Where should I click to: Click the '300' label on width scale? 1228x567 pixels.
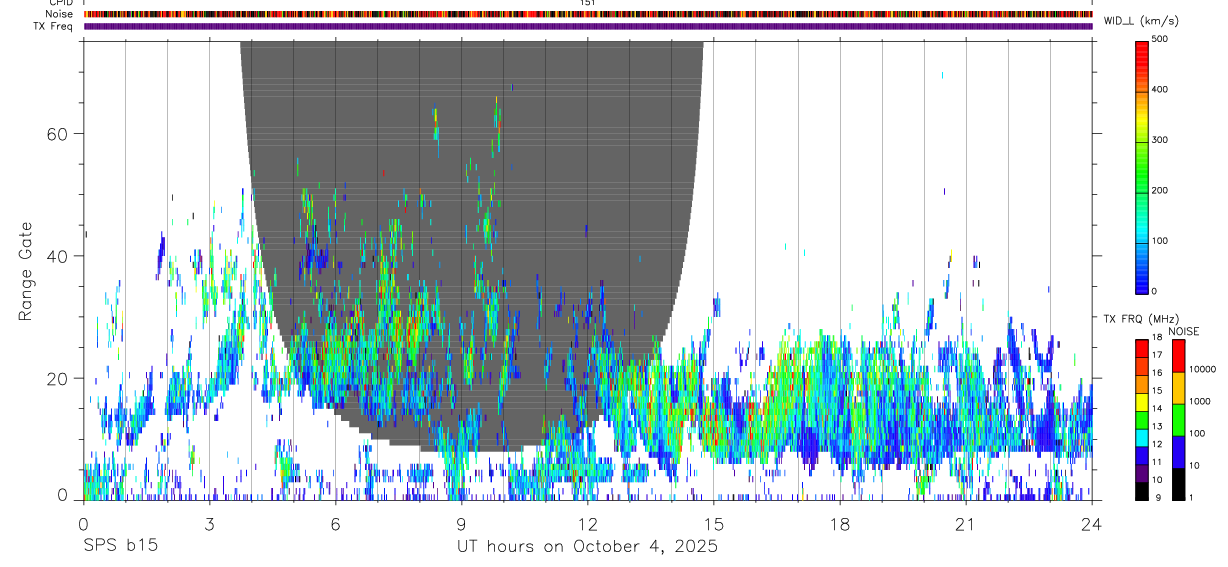pyautogui.click(x=1160, y=140)
